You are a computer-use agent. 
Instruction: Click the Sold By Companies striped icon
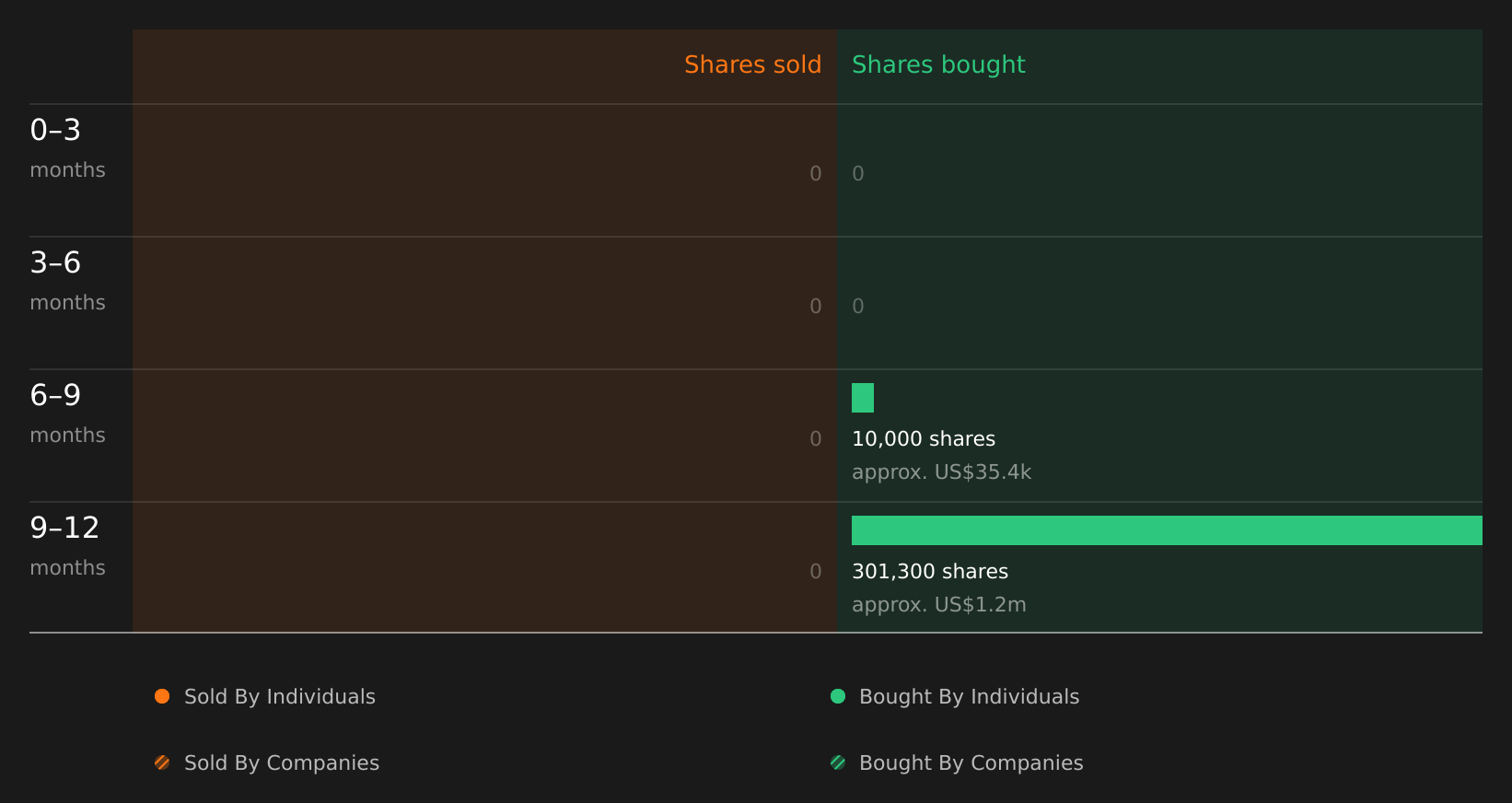pos(162,762)
